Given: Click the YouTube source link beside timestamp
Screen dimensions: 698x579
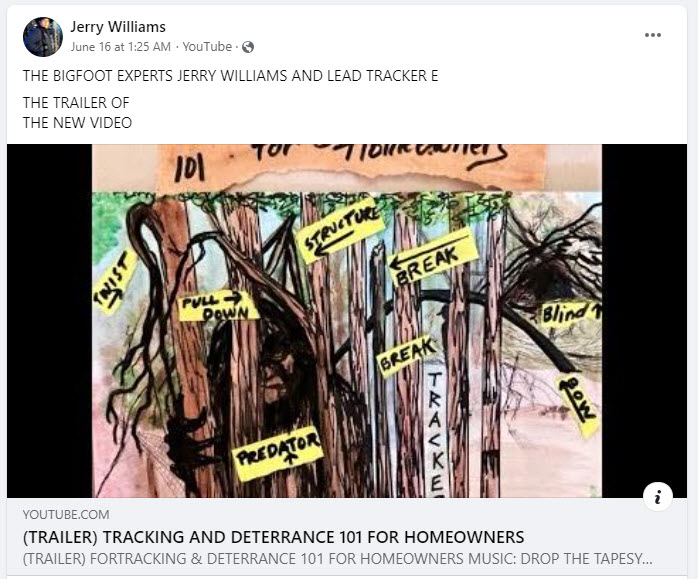Looking at the screenshot, I should (x=207, y=47).
